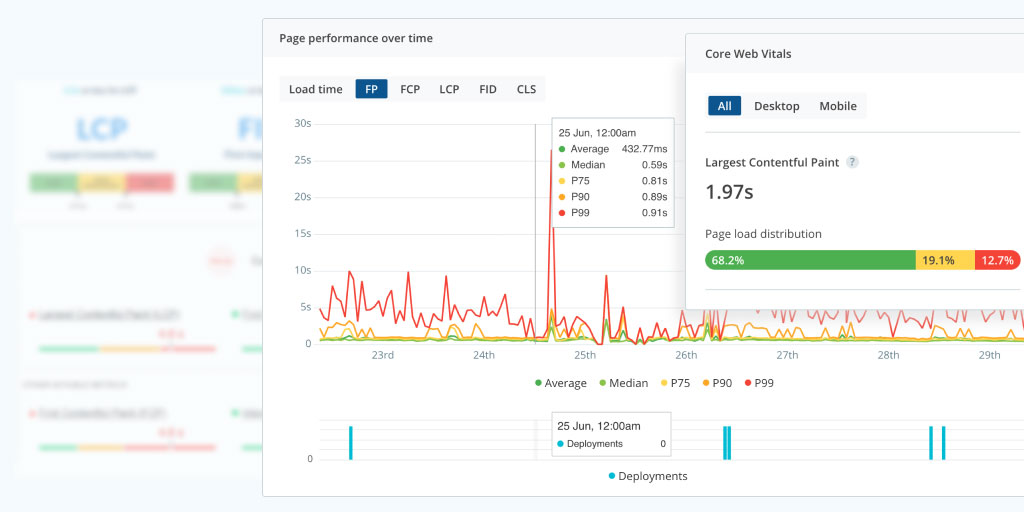The height and width of the screenshot is (512, 1024).
Task: Click the deployment marker before 29th
Action: pyautogui.click(x=944, y=443)
